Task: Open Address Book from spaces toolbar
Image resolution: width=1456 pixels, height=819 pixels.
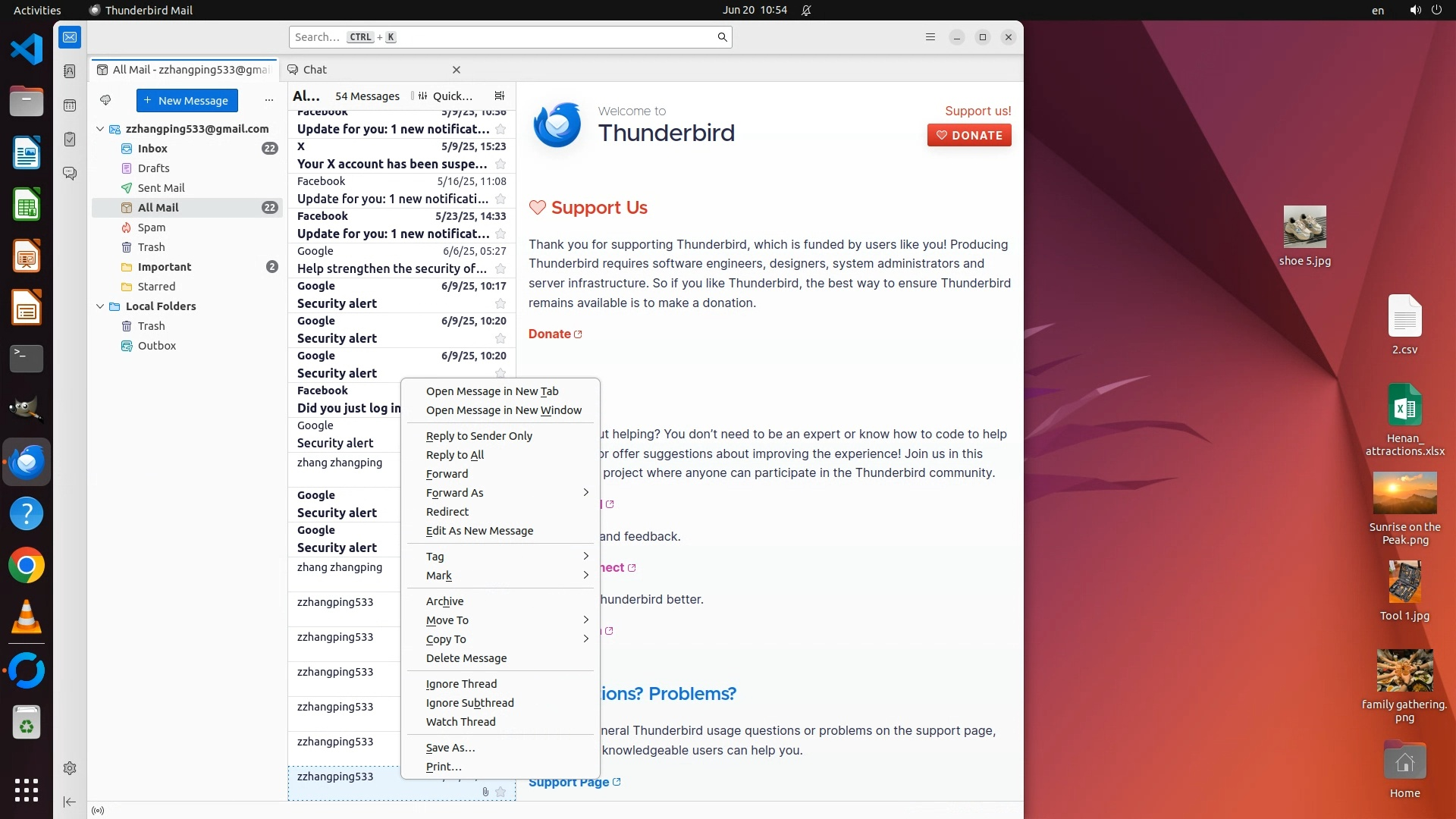Action: pyautogui.click(x=70, y=71)
